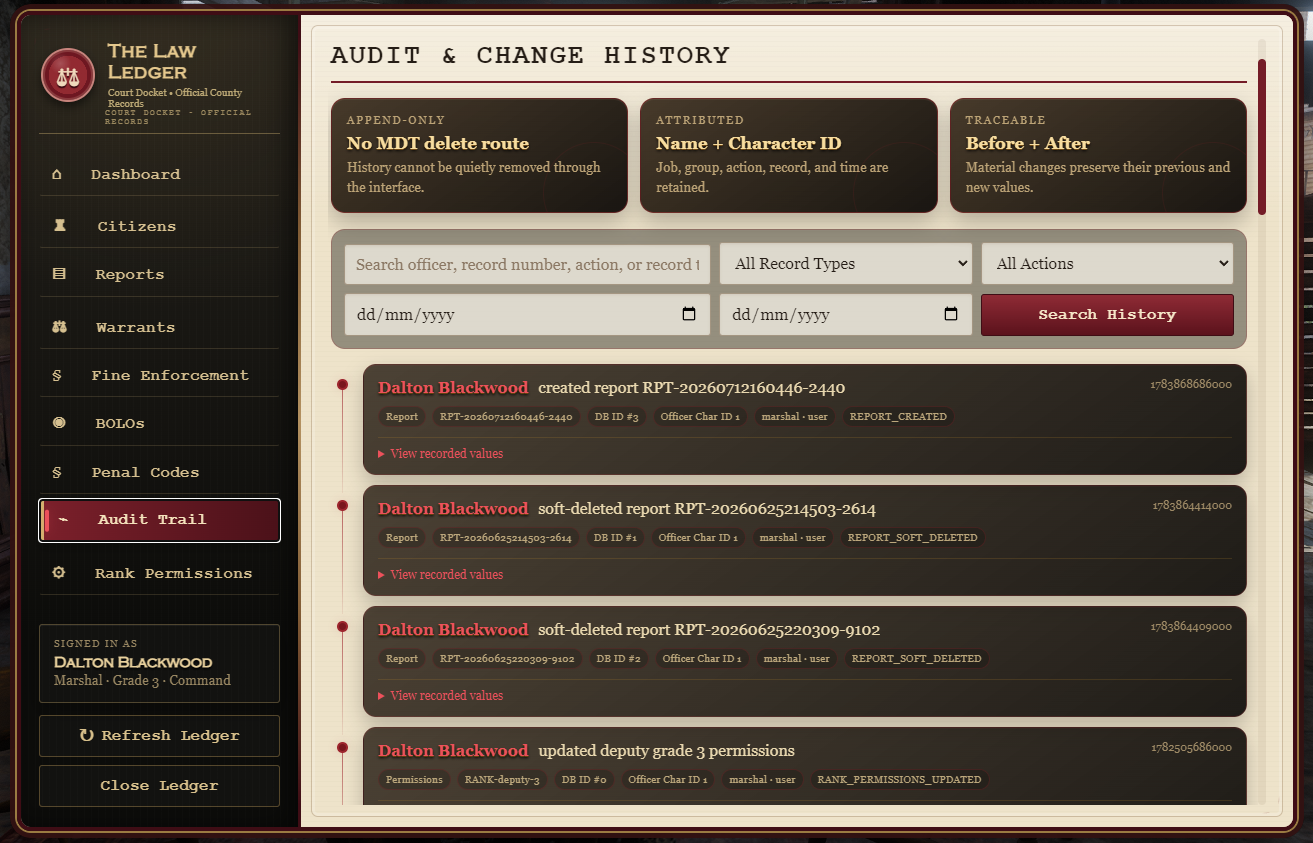Click the RPT-20260625214503-2614 tag
The image size is (1313, 843).
coord(505,537)
